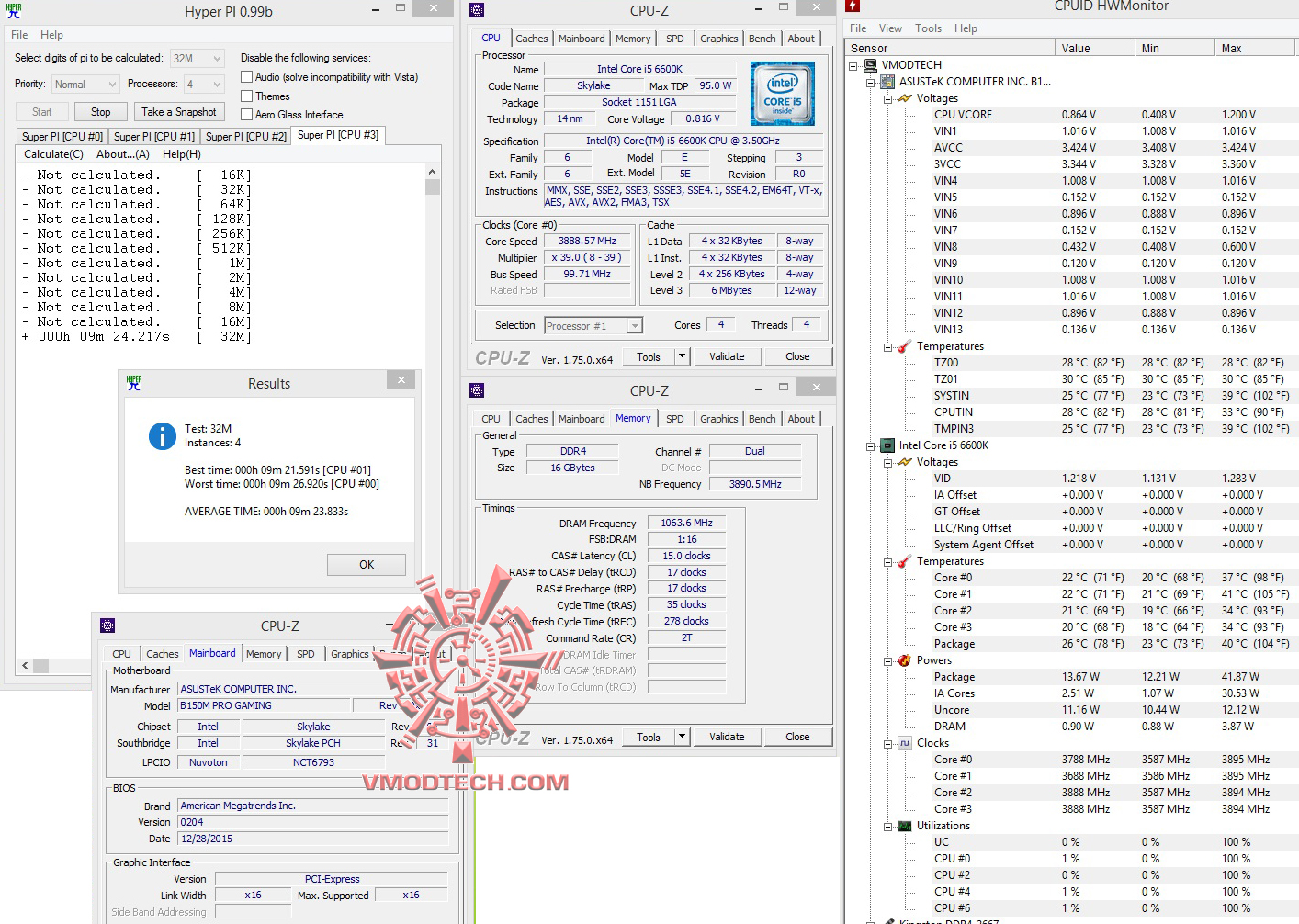Click the Temperatures thermometer icon above TZ00
The height and width of the screenshot is (924, 1299).
pyautogui.click(x=905, y=346)
